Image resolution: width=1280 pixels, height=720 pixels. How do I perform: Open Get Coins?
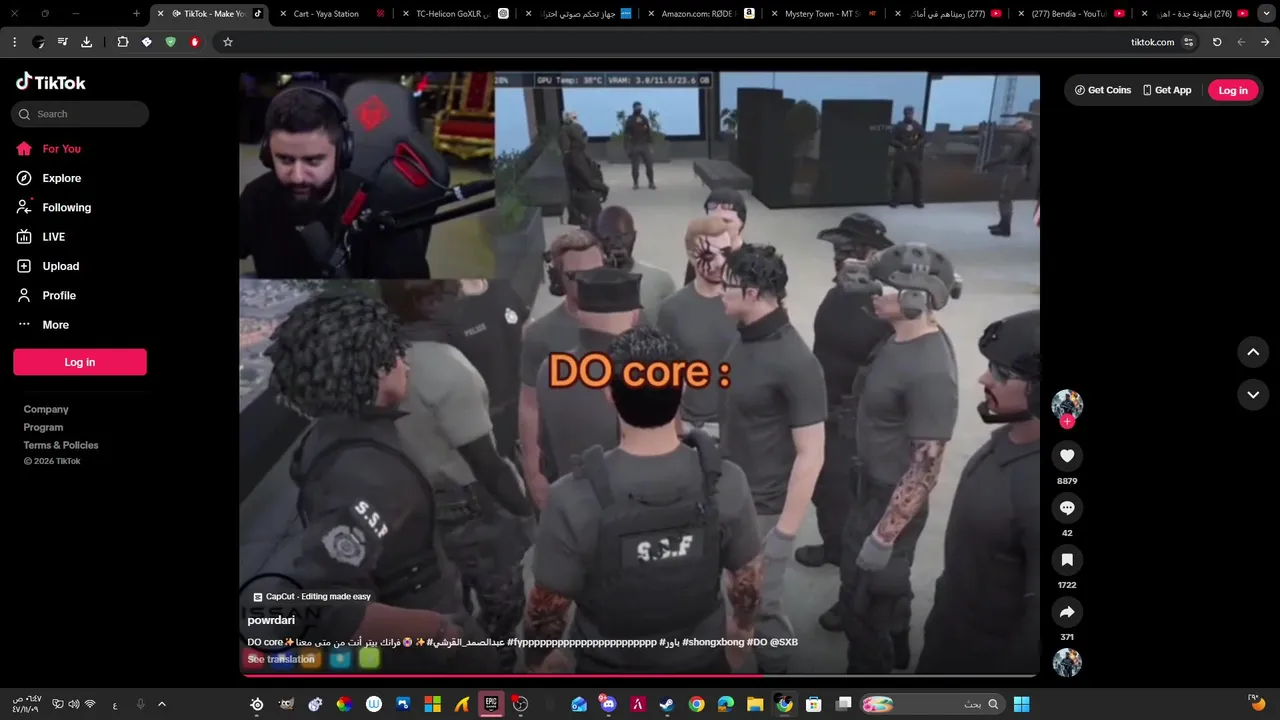click(x=1103, y=90)
